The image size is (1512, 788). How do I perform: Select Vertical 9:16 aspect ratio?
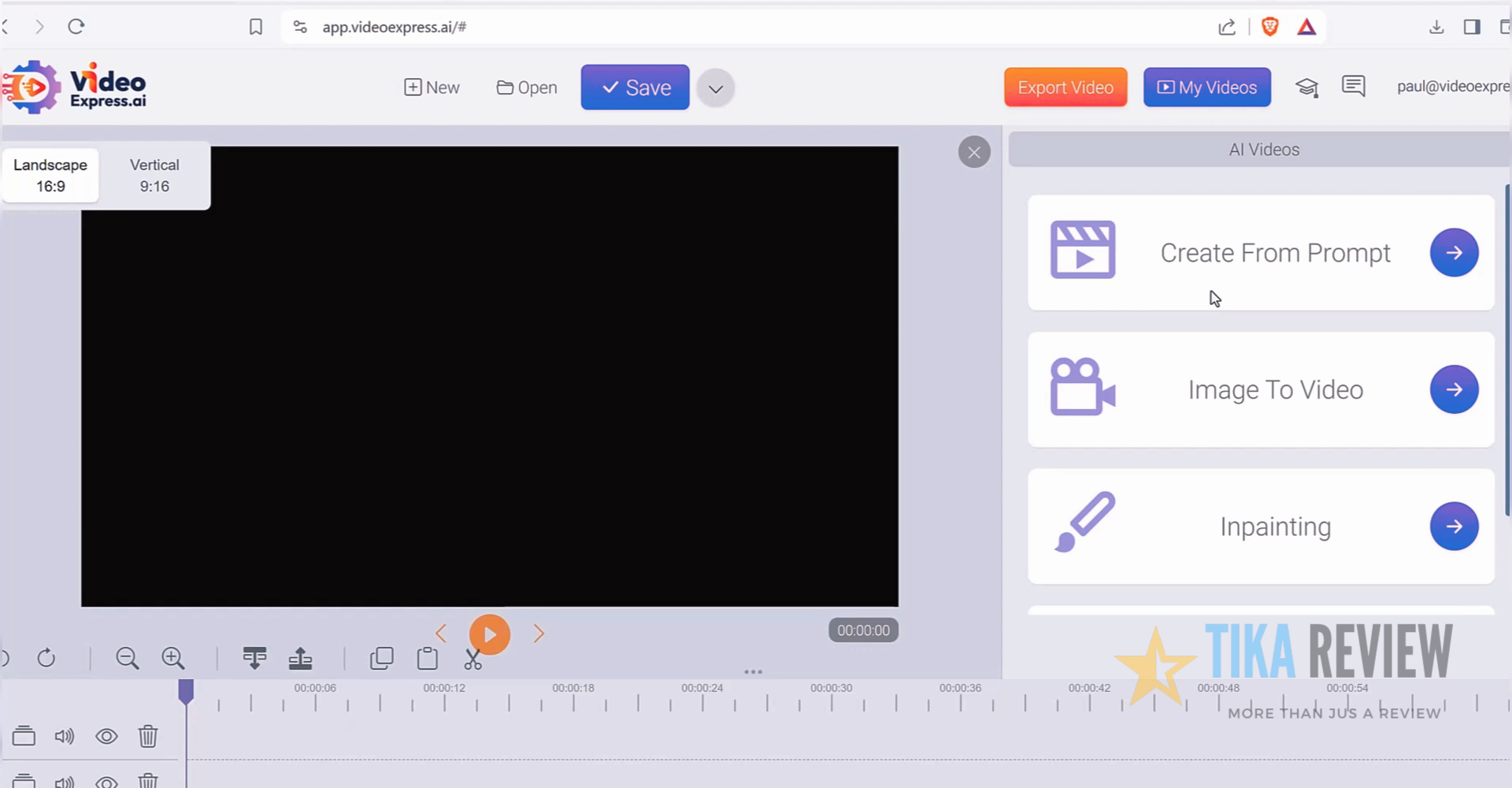154,176
